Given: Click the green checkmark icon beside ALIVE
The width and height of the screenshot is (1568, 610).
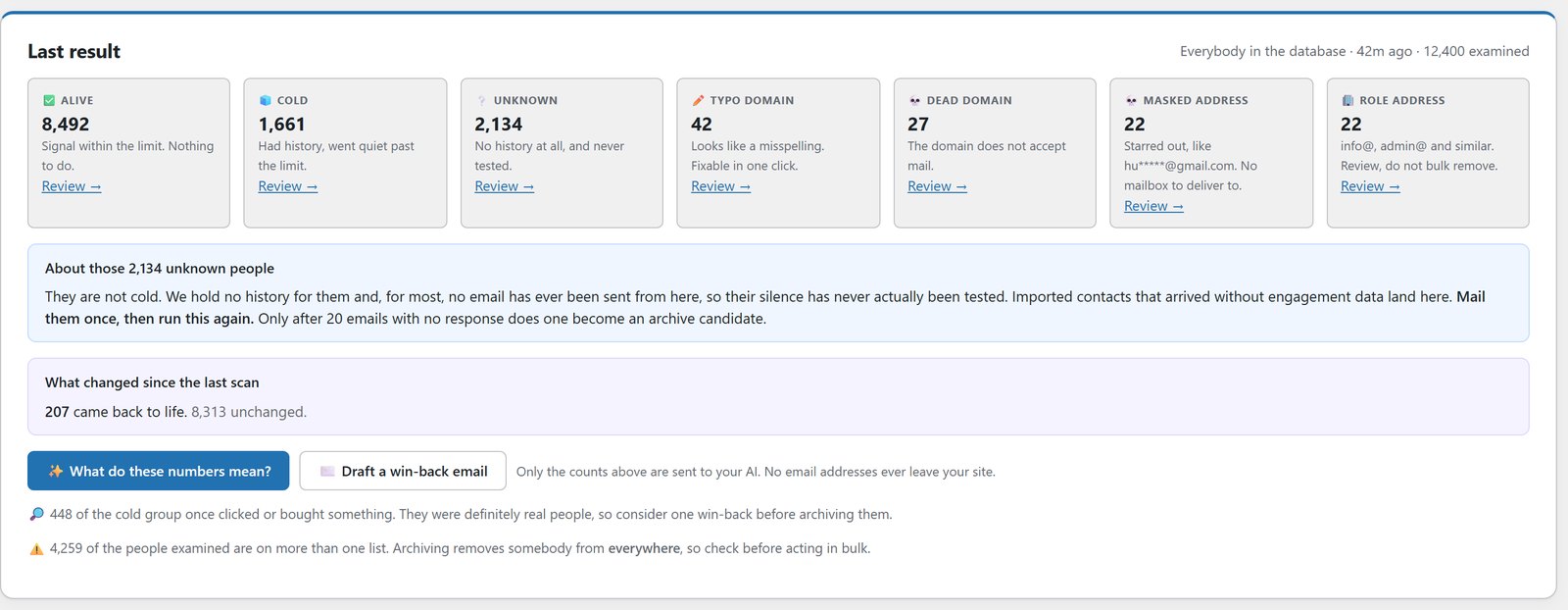Looking at the screenshot, I should click(49, 100).
